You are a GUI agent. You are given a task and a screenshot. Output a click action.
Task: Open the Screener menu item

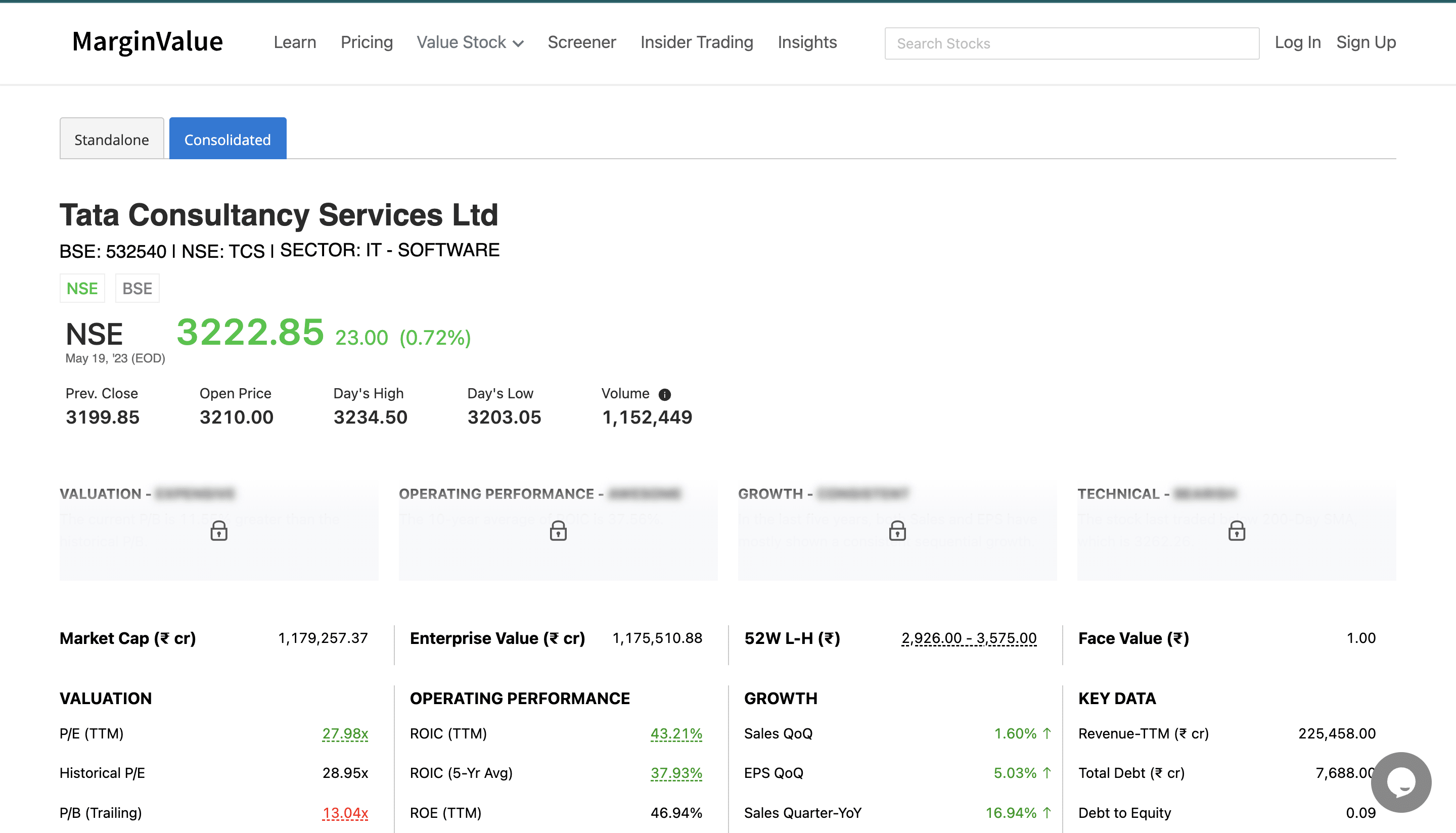click(x=581, y=42)
